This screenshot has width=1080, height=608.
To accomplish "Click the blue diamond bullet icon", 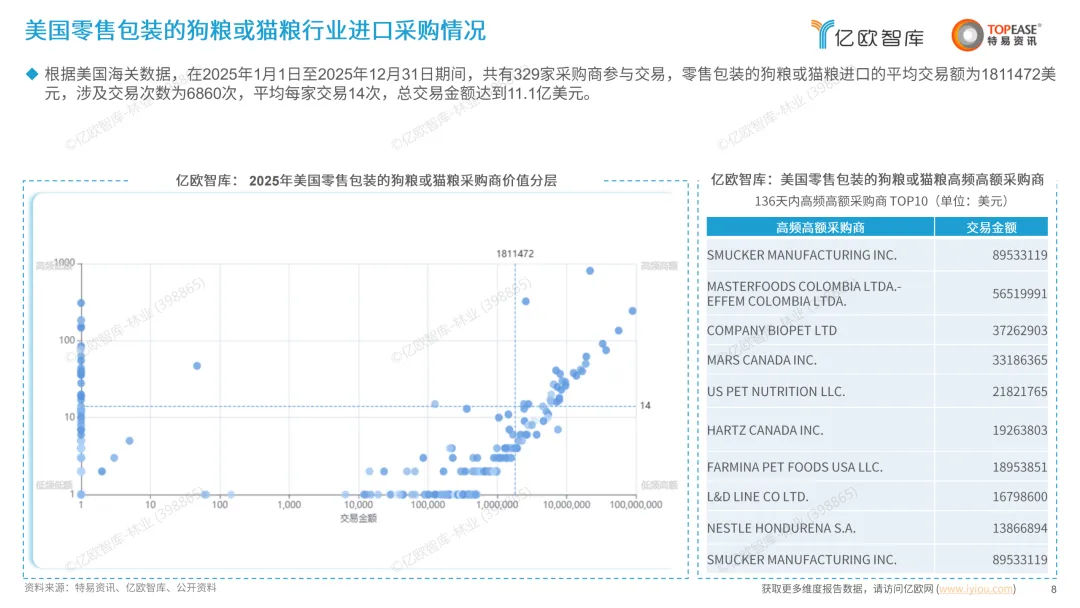I will [32, 74].
